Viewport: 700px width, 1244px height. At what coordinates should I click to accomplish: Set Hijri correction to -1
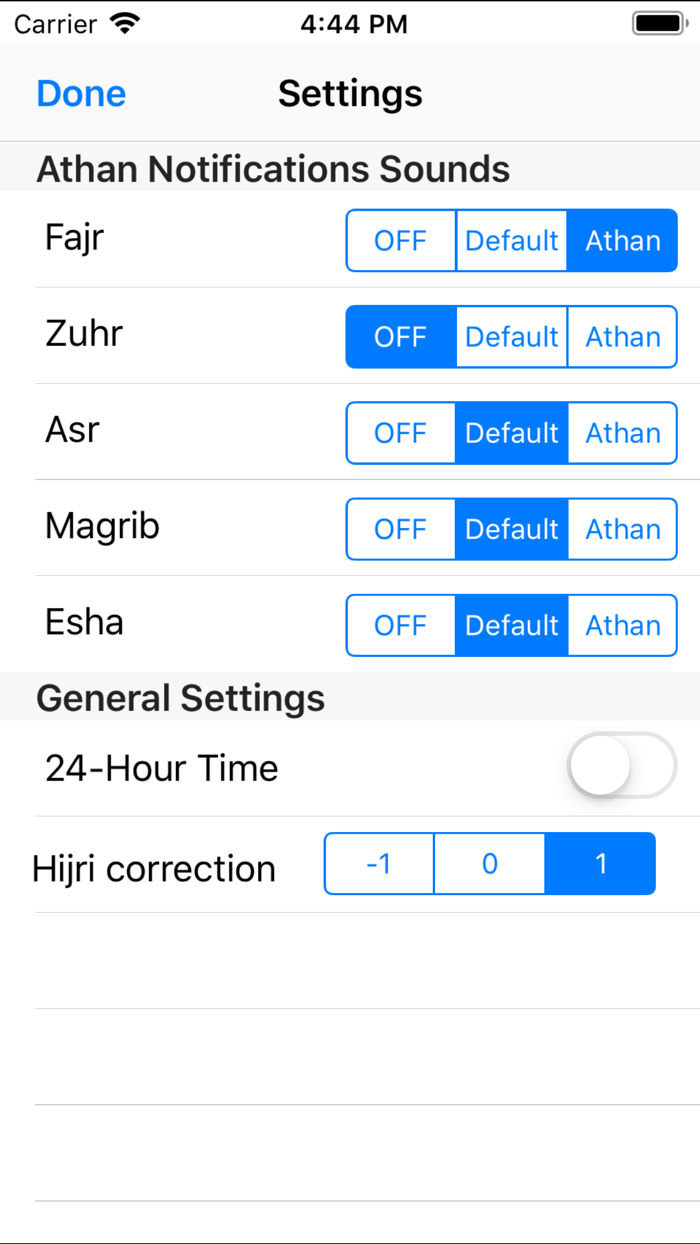[x=378, y=864]
